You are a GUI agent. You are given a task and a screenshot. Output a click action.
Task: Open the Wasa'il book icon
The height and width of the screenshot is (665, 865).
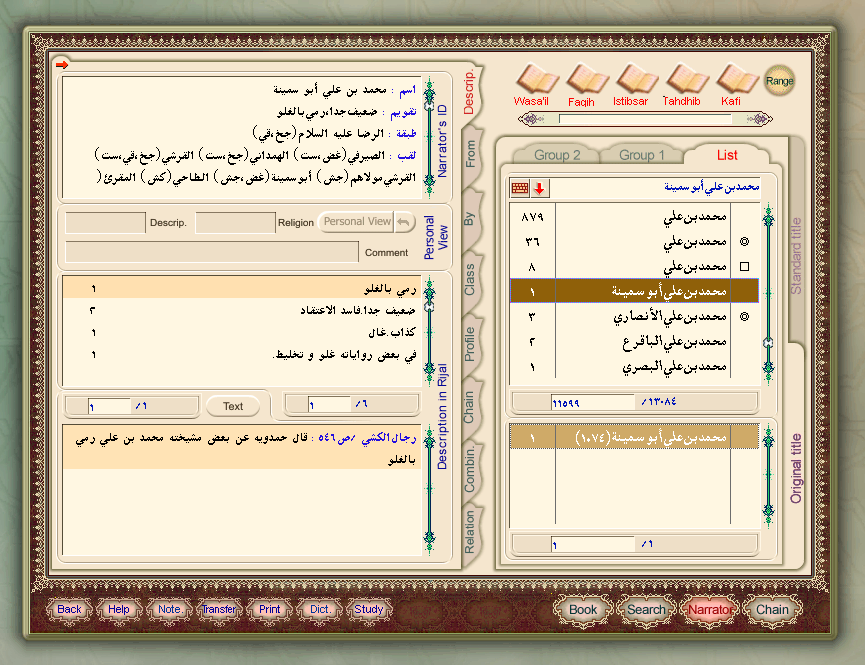[x=536, y=79]
